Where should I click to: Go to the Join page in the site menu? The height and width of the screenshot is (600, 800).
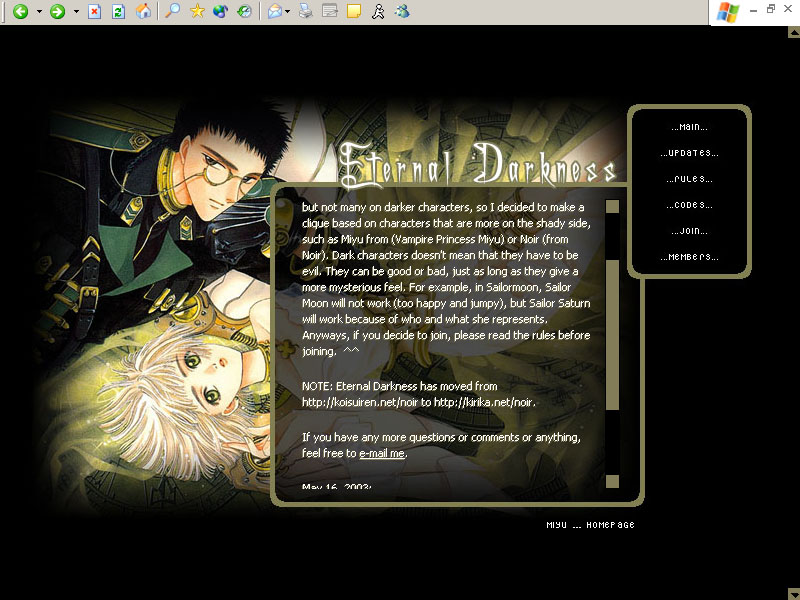click(x=689, y=232)
